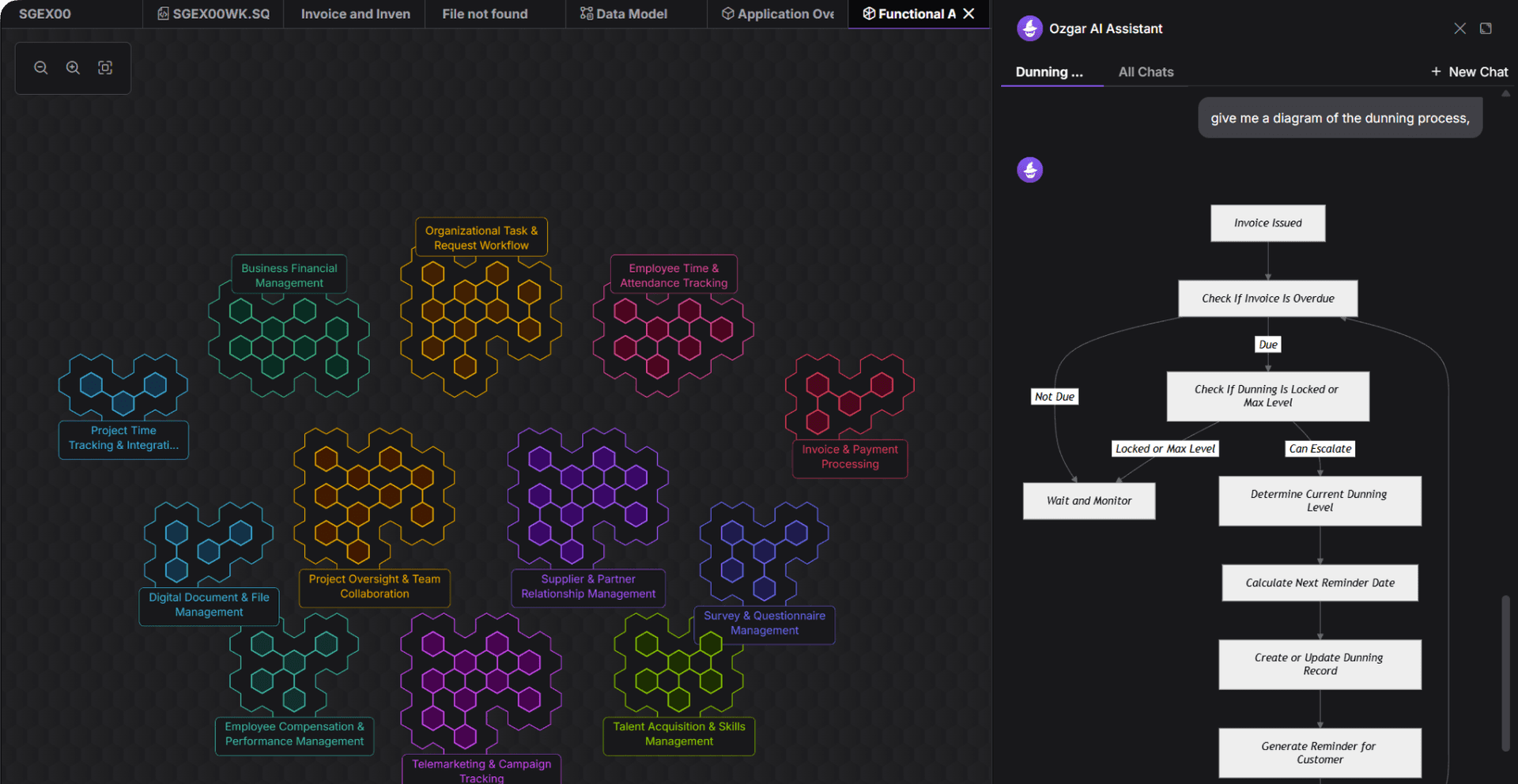Click the Ozgar AI Assistant logo icon
This screenshot has height=784, width=1518.
(1029, 28)
